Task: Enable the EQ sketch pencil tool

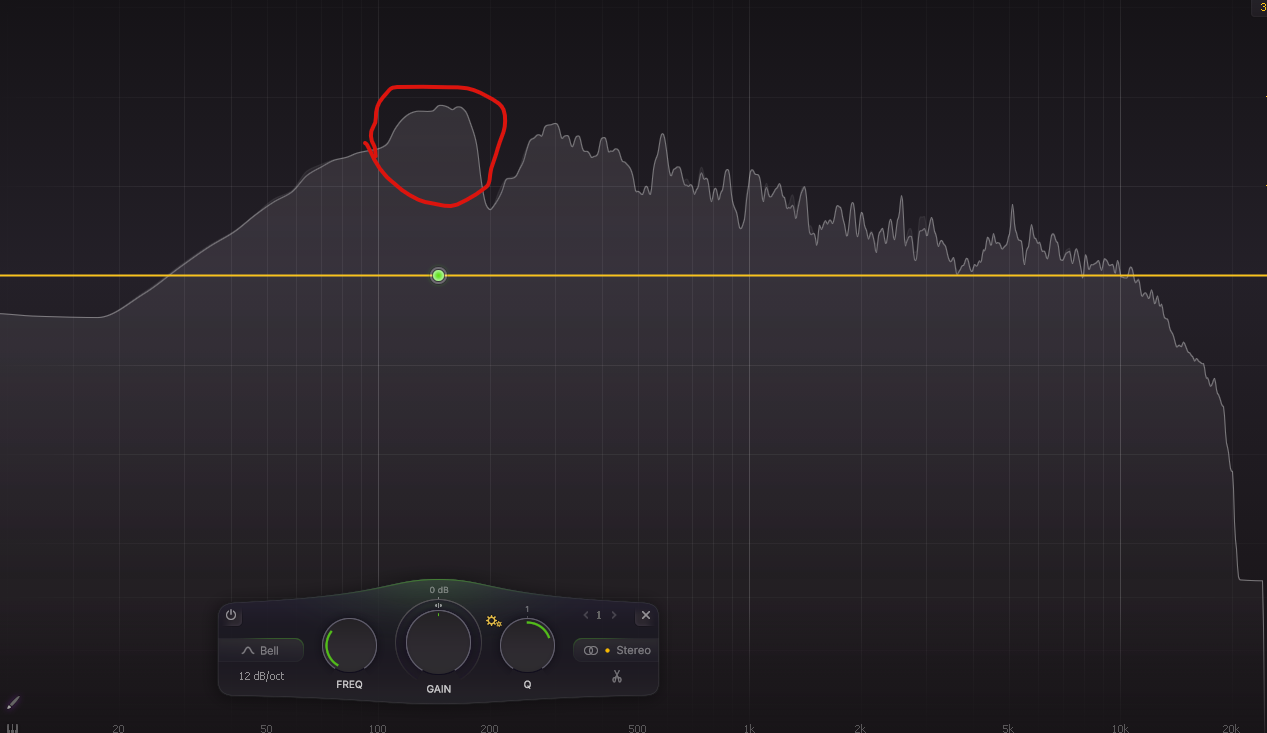Action: (x=13, y=702)
